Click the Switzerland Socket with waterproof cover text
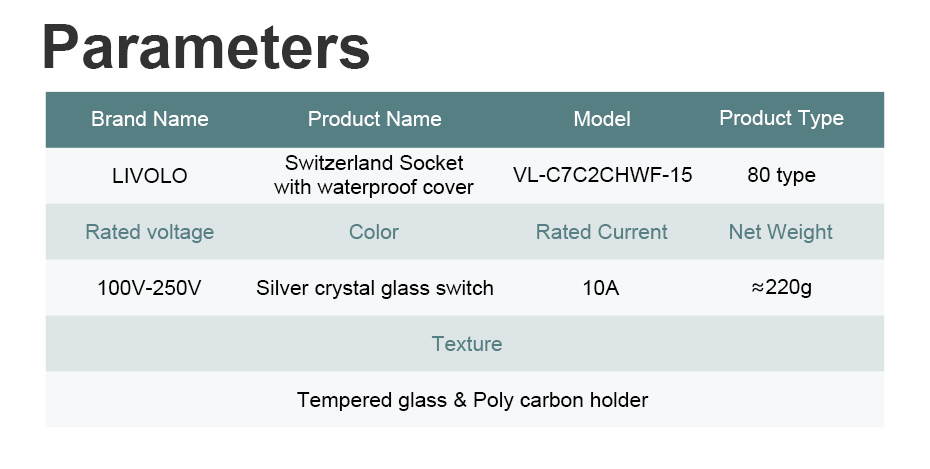The width and height of the screenshot is (930, 469). (x=374, y=175)
